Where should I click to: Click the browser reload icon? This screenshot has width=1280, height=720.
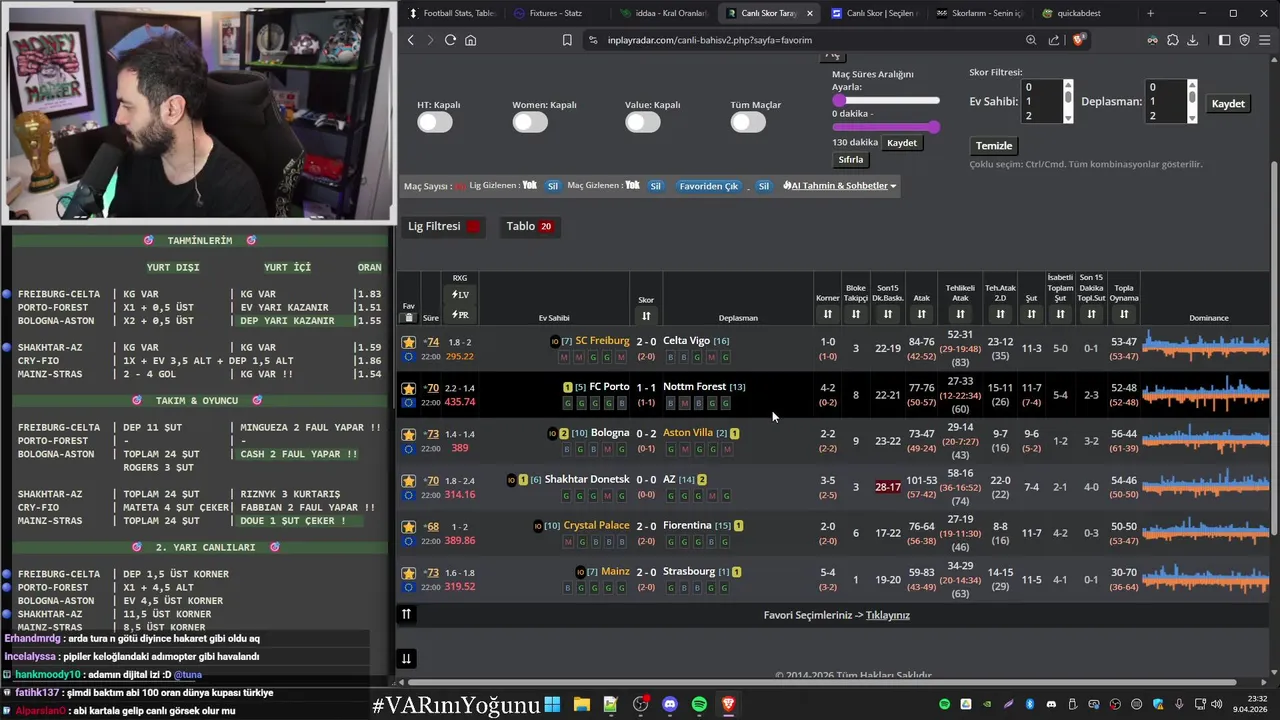(x=450, y=40)
